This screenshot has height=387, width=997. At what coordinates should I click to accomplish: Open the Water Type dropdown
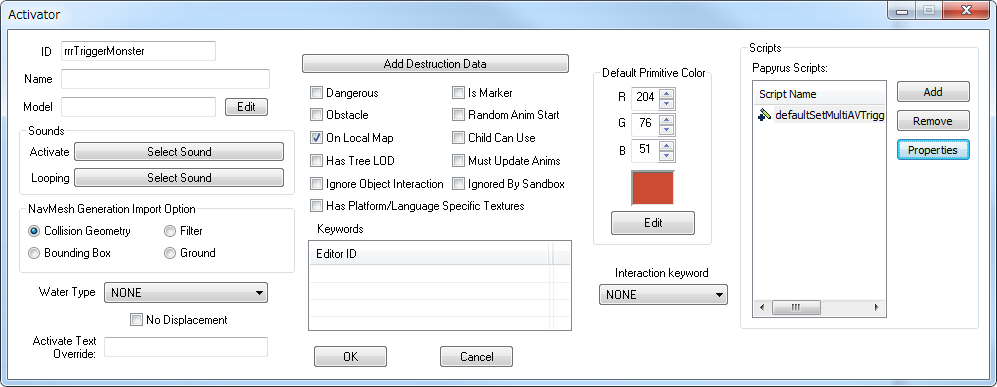[186, 293]
